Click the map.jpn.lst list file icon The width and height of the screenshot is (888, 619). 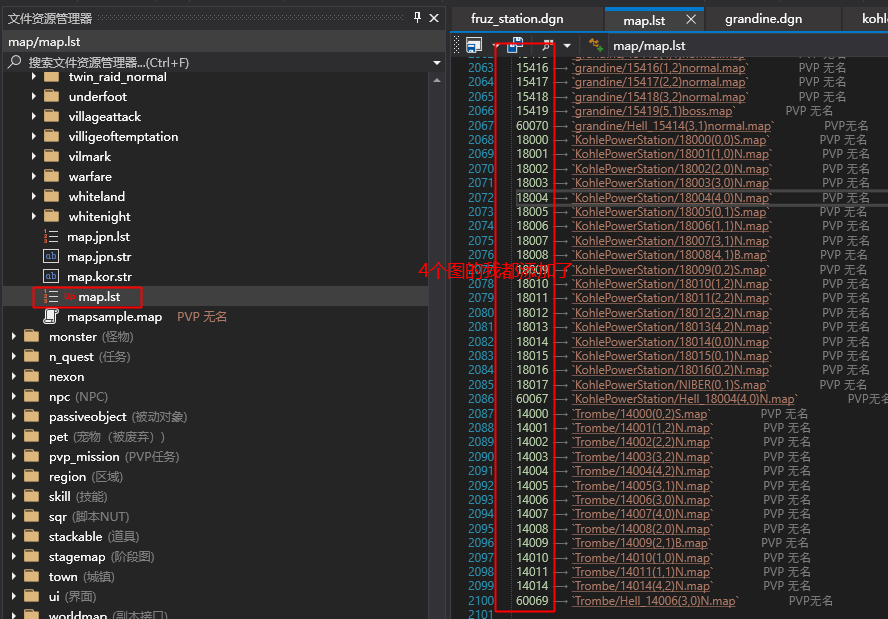coord(51,236)
